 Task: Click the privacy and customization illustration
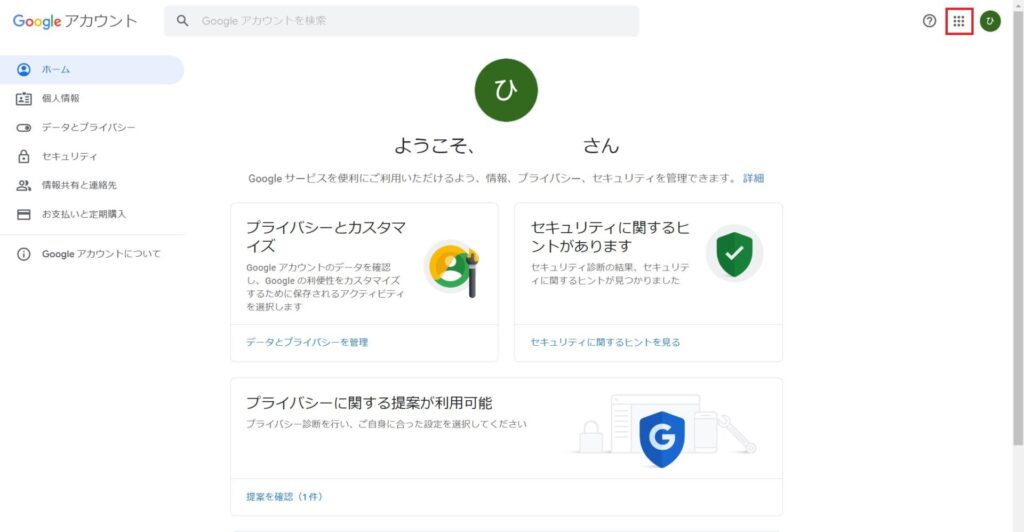click(450, 268)
